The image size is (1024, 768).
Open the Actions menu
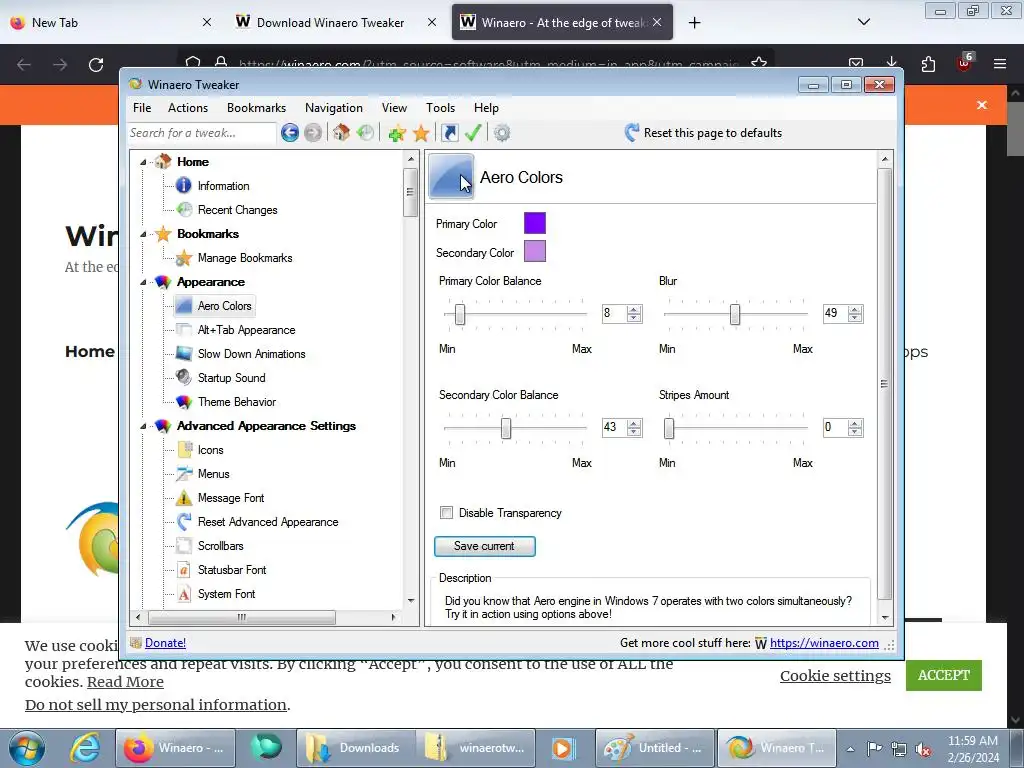[x=187, y=108]
